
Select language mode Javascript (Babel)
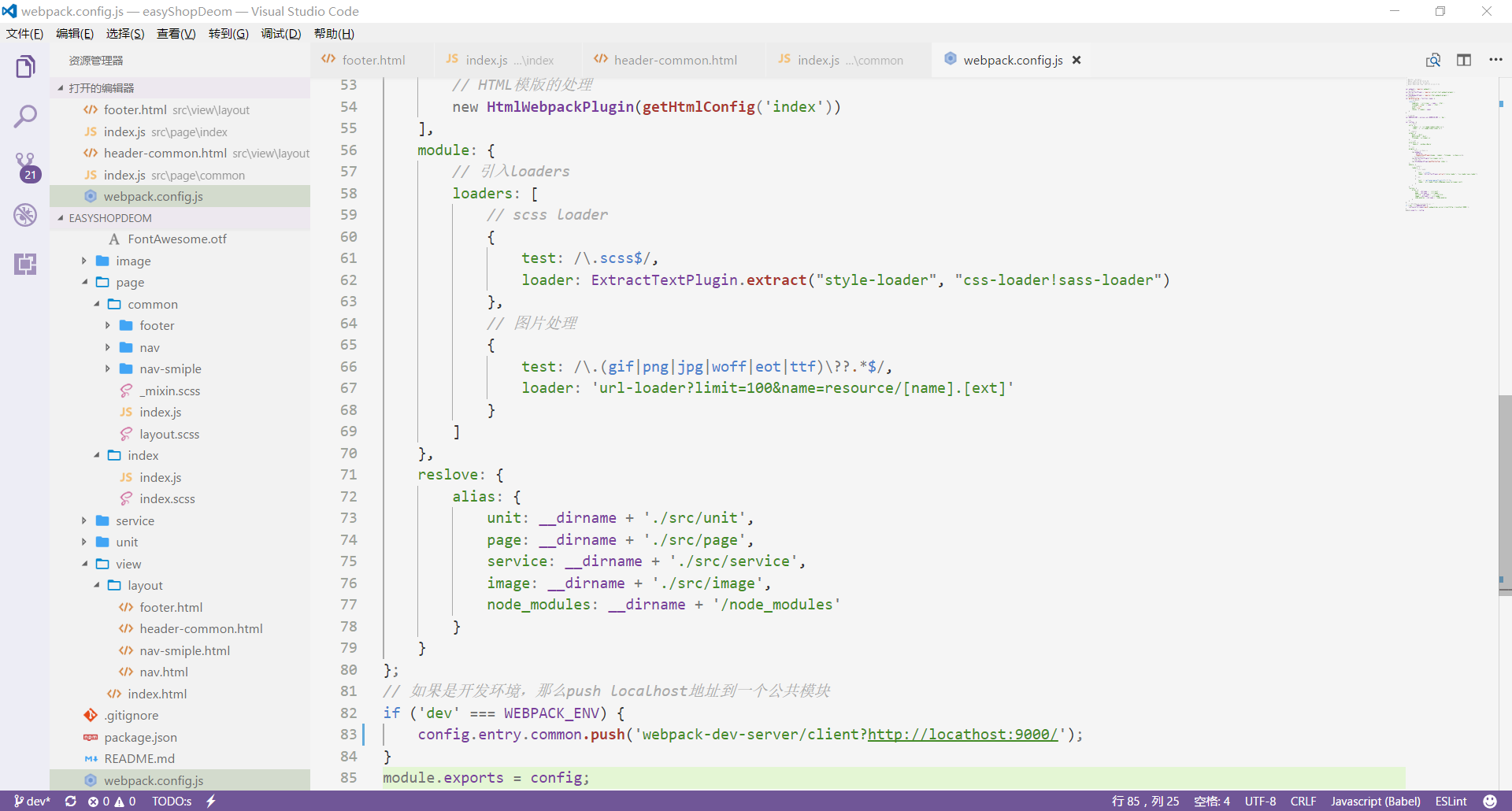[x=1376, y=801]
